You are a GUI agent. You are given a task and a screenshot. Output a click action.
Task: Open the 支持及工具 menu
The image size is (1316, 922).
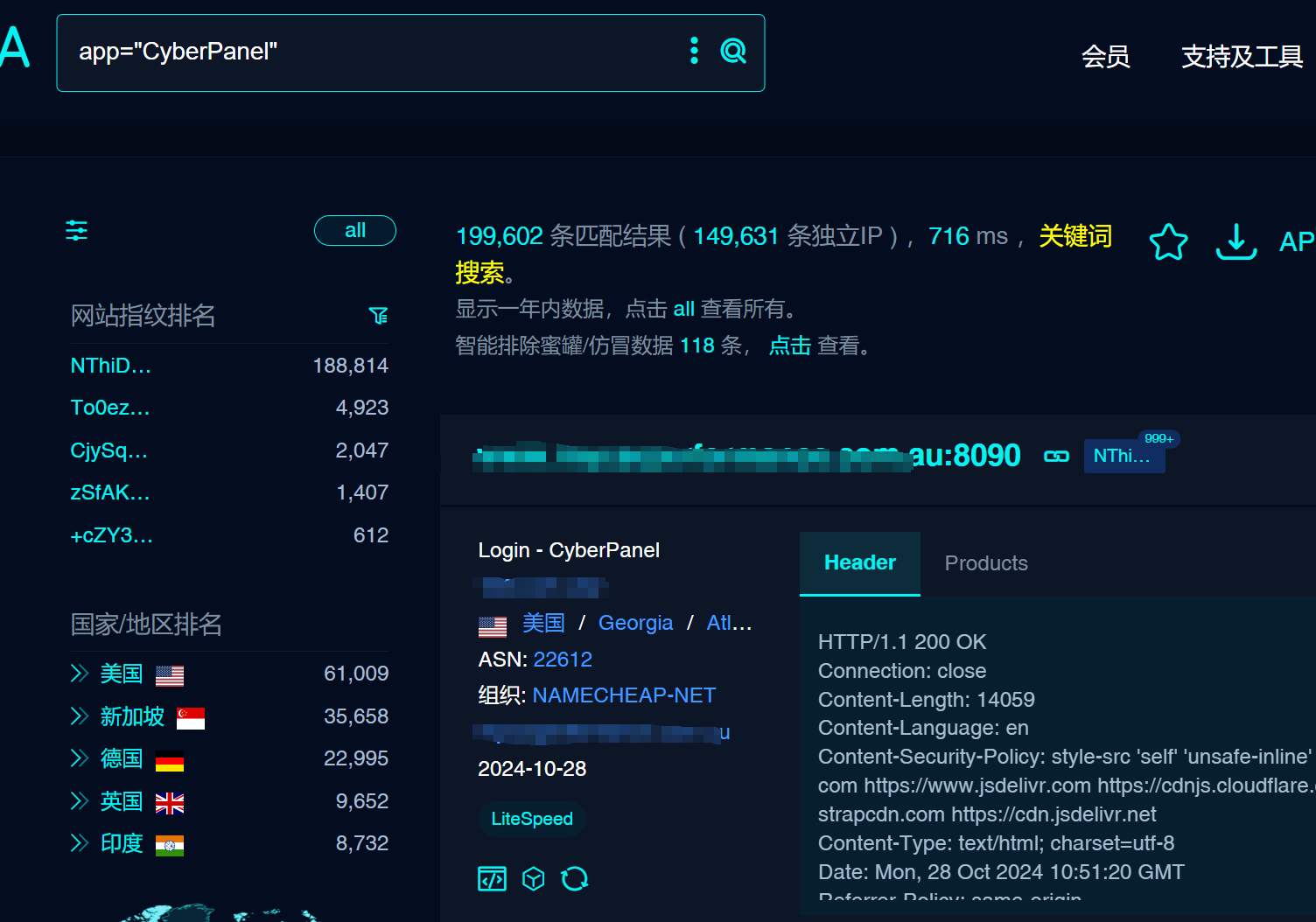click(1242, 57)
